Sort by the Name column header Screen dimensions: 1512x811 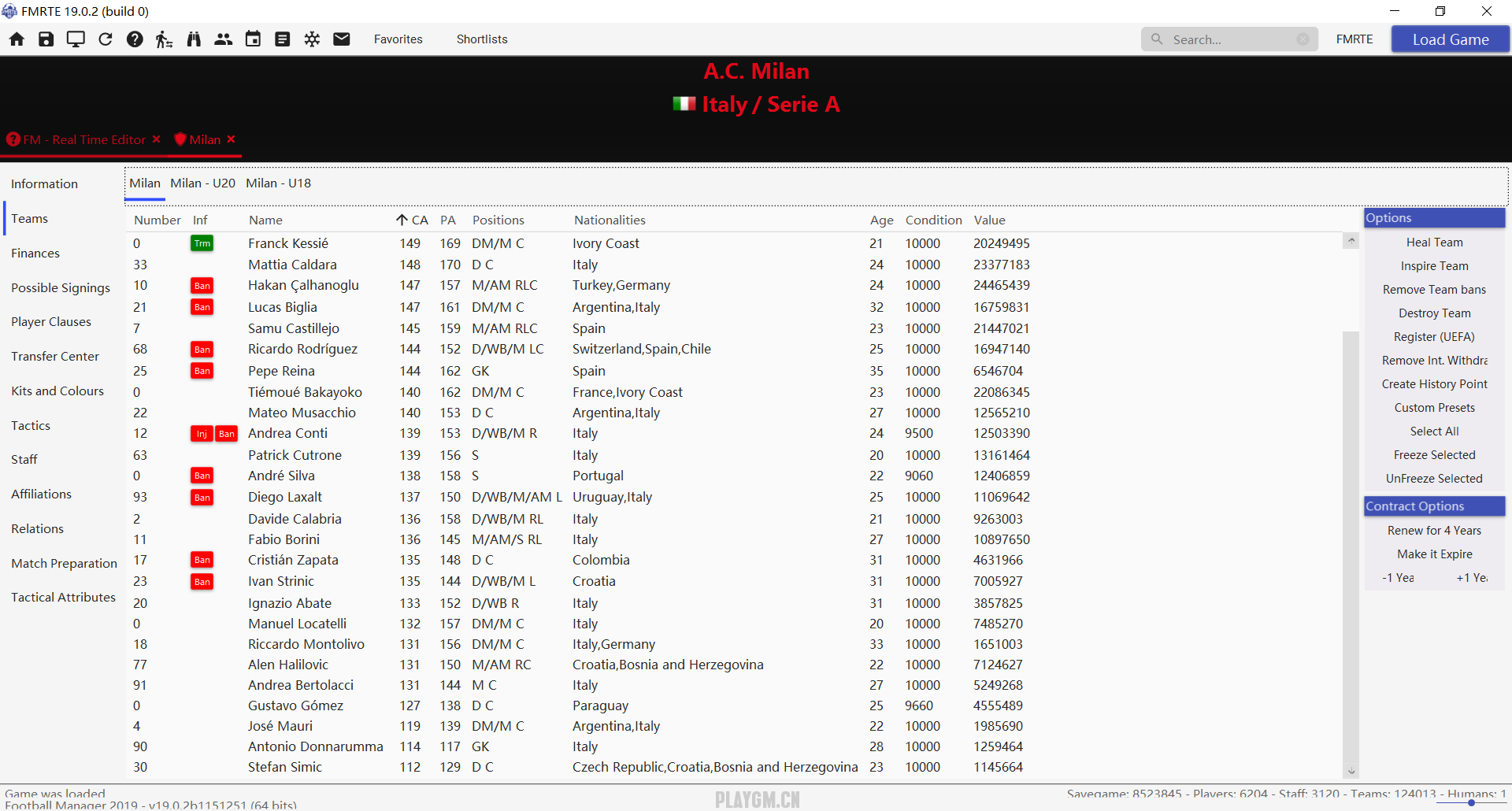[265, 220]
